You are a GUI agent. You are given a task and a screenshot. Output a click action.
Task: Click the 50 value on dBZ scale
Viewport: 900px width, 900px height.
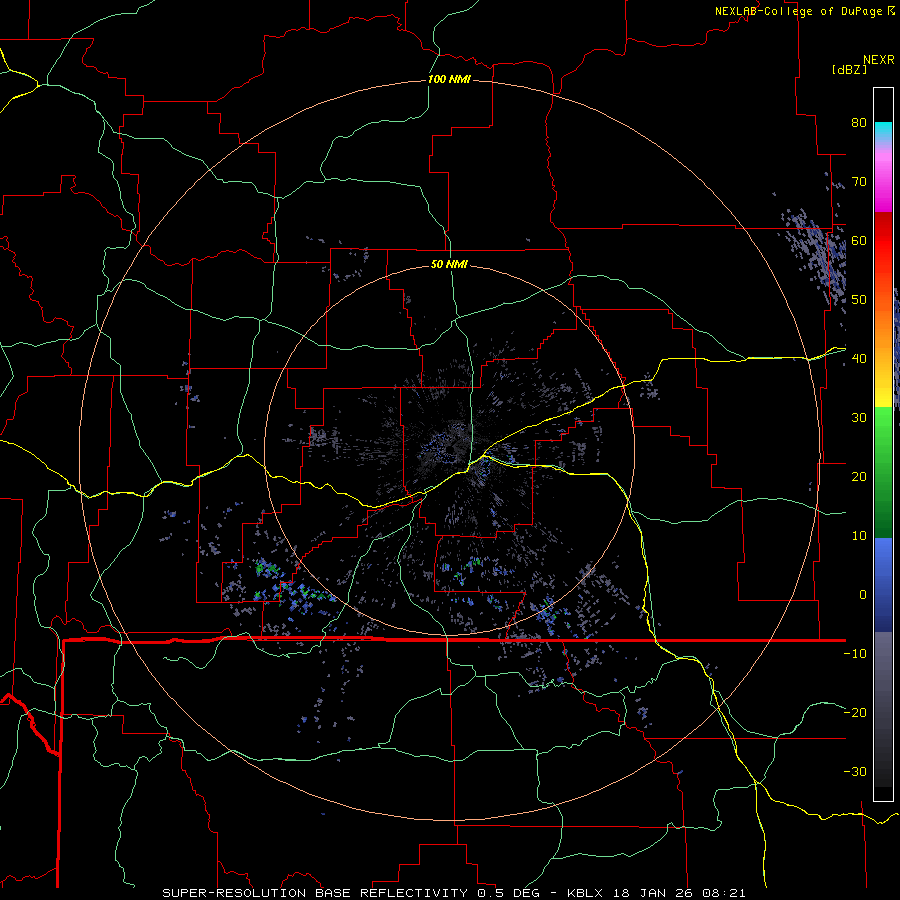859,300
